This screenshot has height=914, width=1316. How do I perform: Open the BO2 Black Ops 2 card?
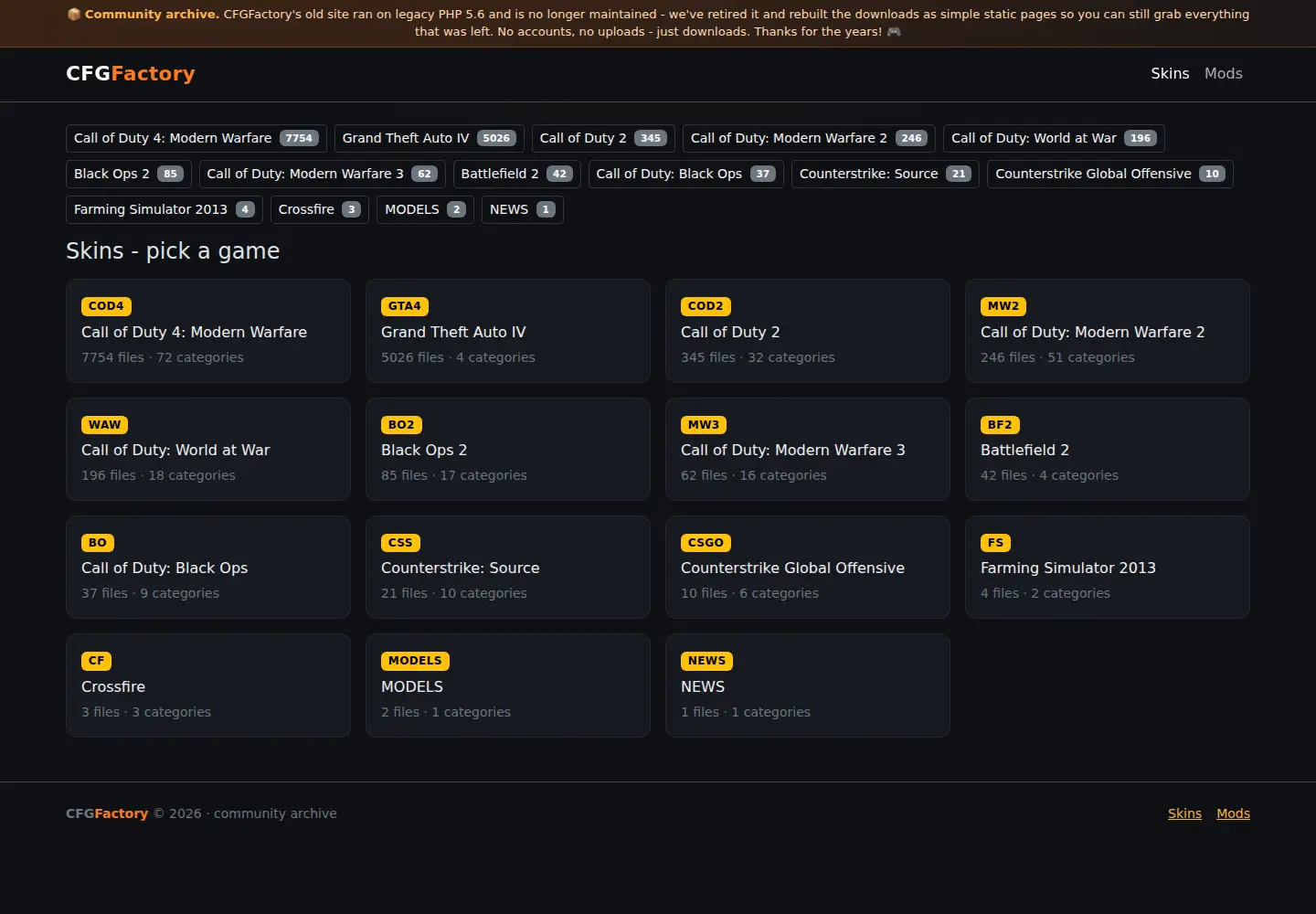tap(508, 449)
